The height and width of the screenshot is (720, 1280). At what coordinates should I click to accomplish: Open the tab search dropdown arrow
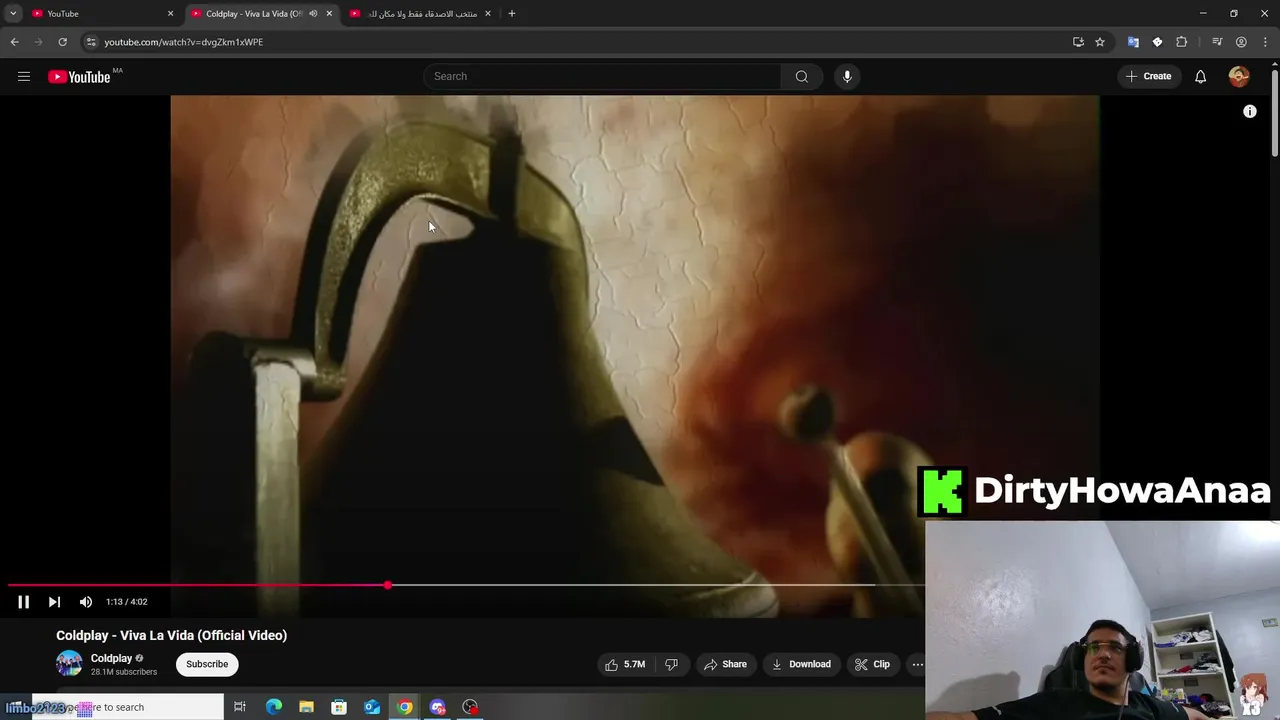click(x=13, y=14)
